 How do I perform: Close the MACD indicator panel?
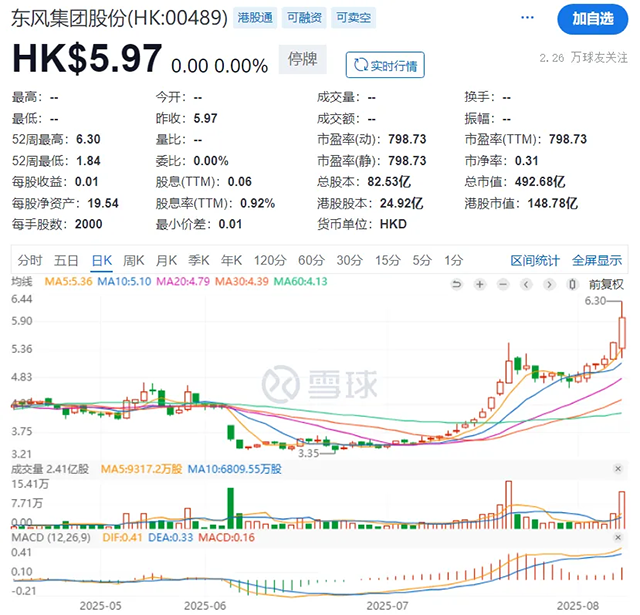618,537
